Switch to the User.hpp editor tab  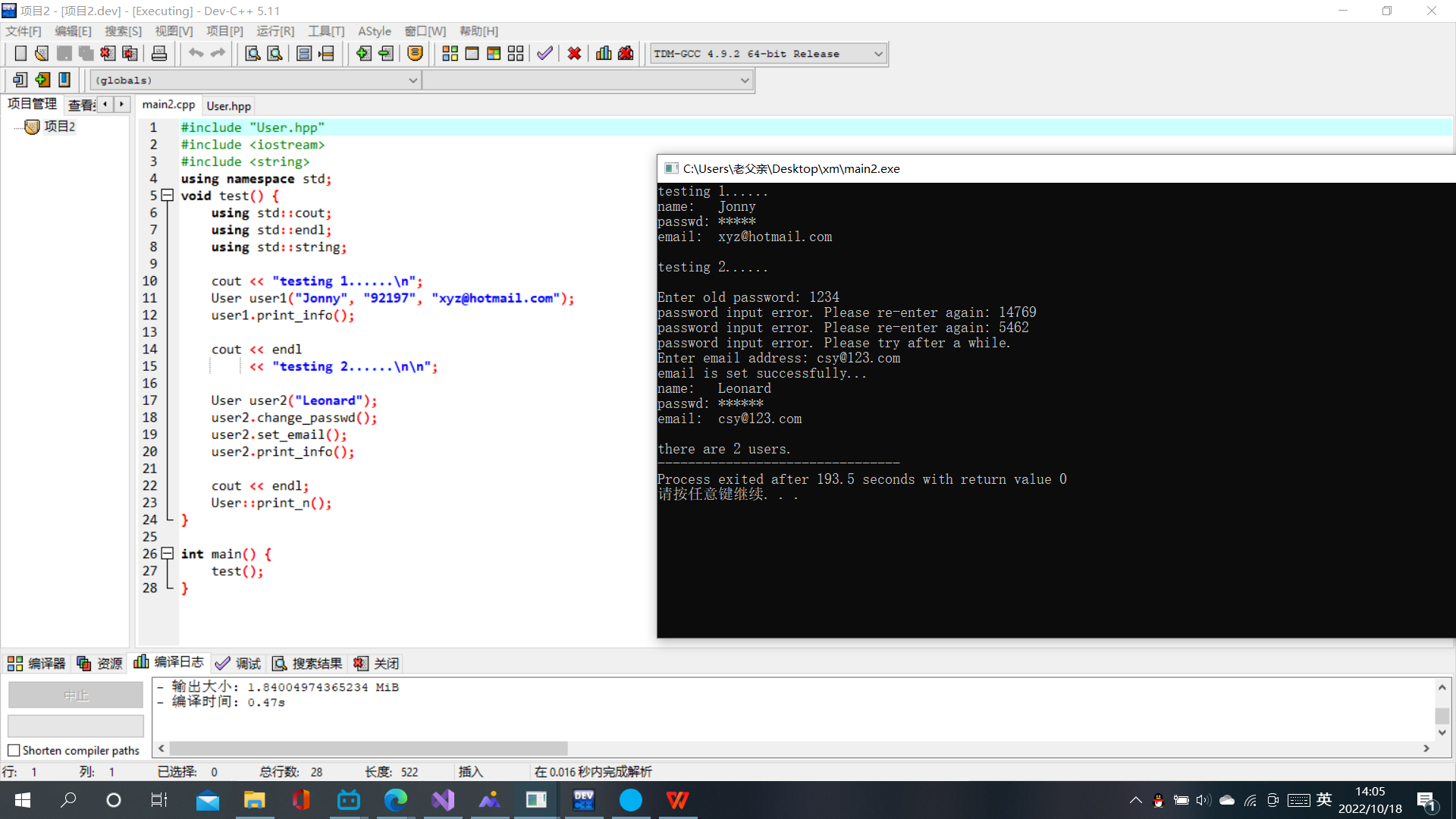point(228,106)
